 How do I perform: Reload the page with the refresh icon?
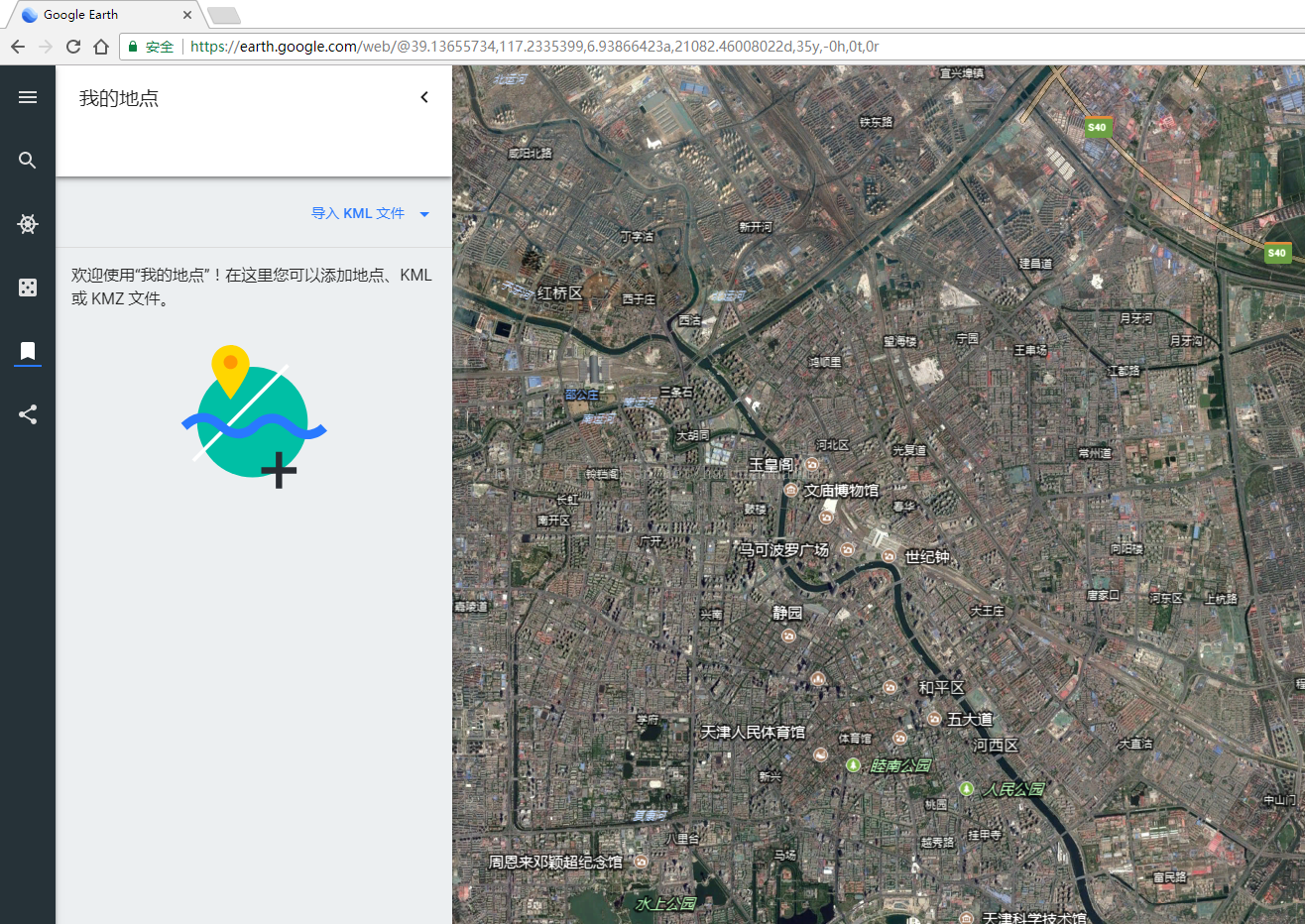click(x=73, y=47)
